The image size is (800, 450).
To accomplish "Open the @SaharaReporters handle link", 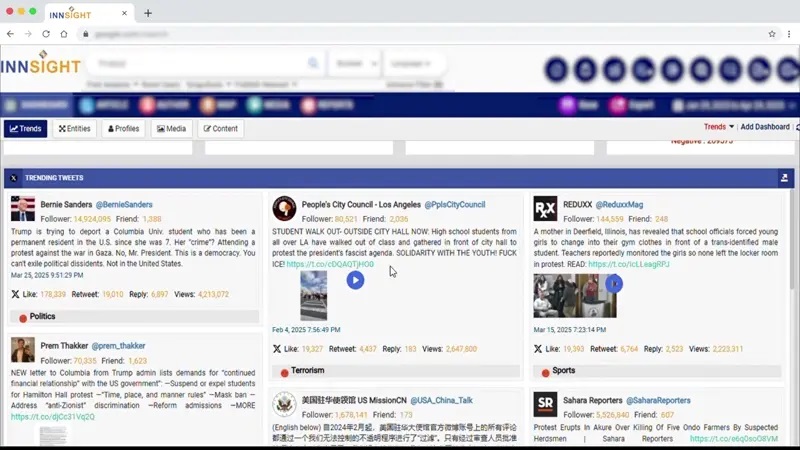I will (658, 401).
